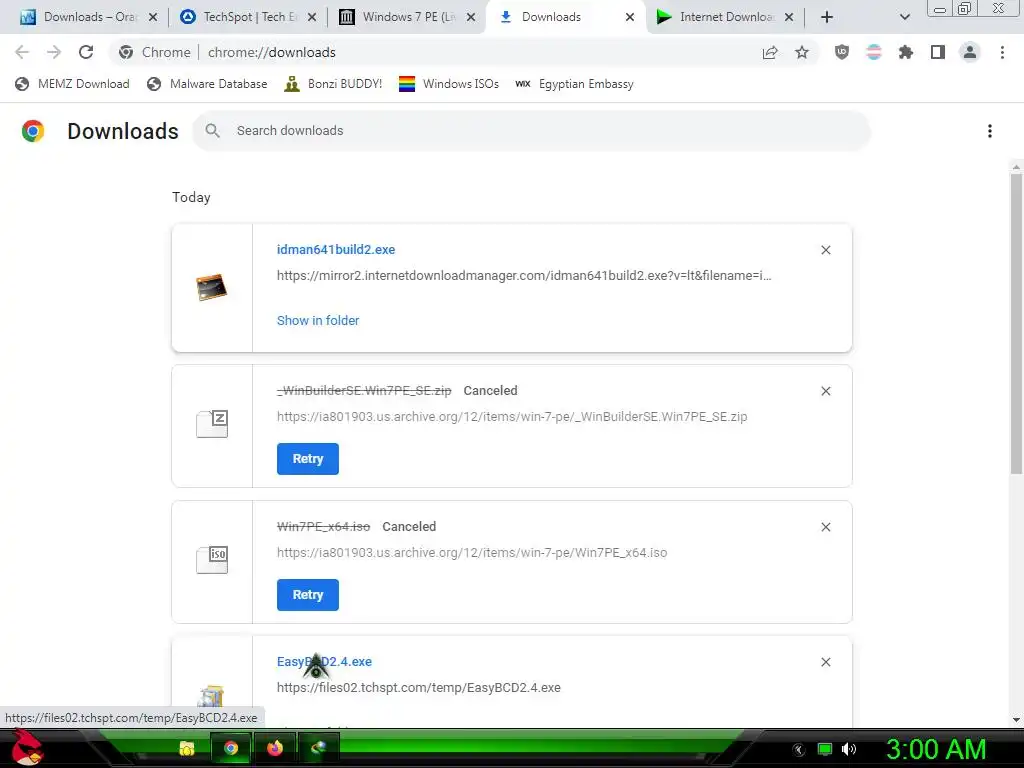Screen dimensions: 1024x768
Task: Click the archive.org WinBuilderSE zip URL
Action: click(512, 417)
